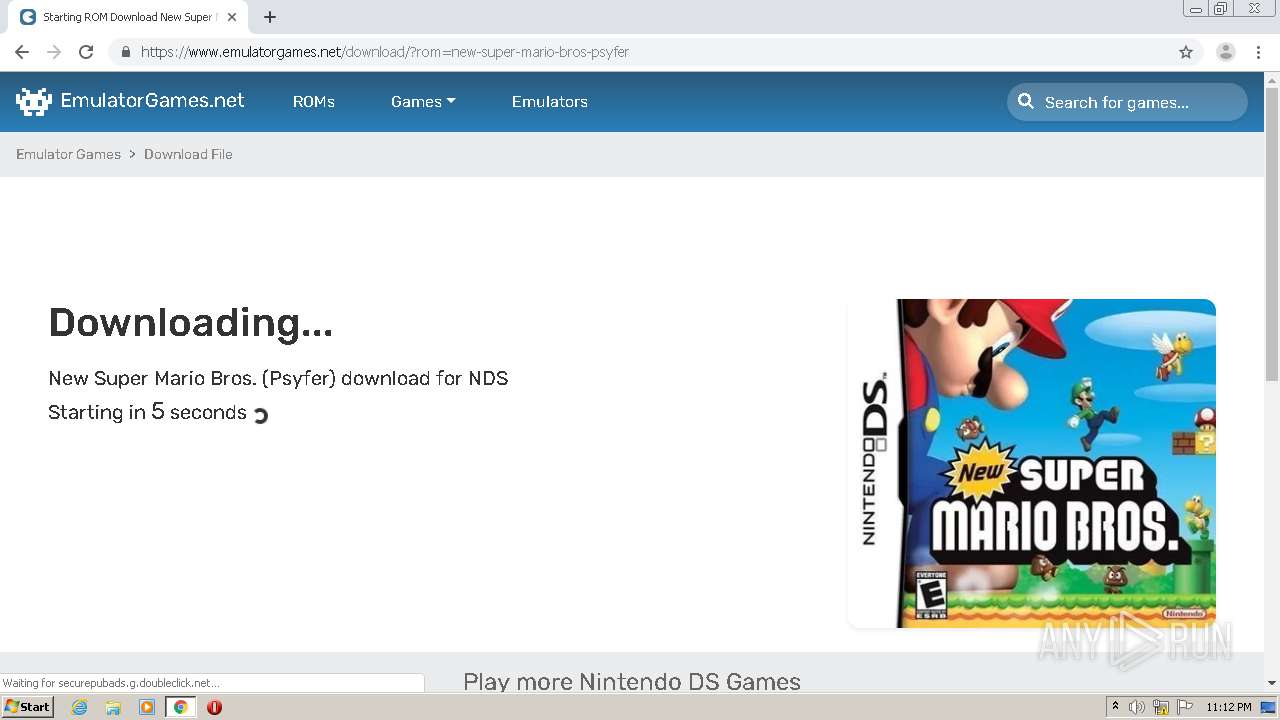Click the Download File breadcrumb
1280x720 pixels.
pos(188,154)
